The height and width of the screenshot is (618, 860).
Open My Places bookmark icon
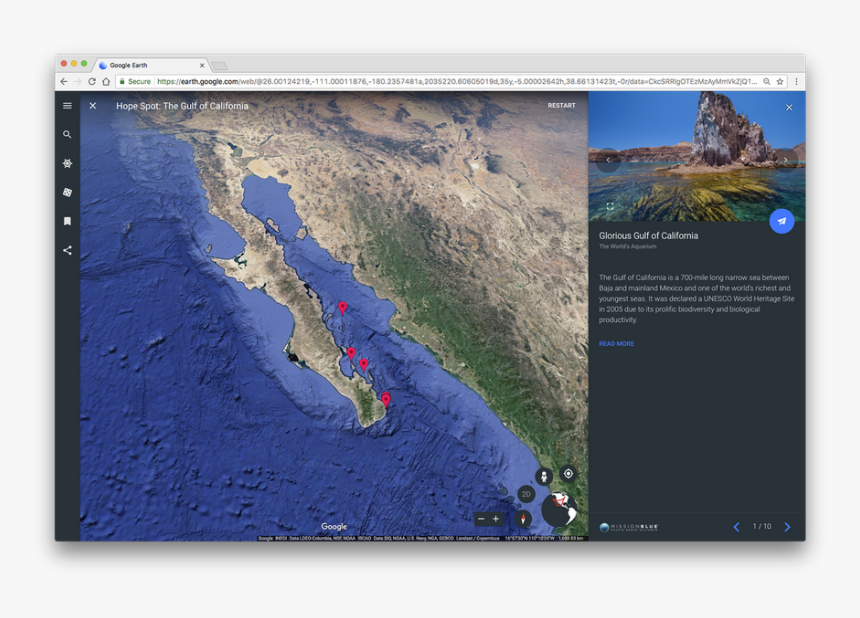tap(67, 221)
